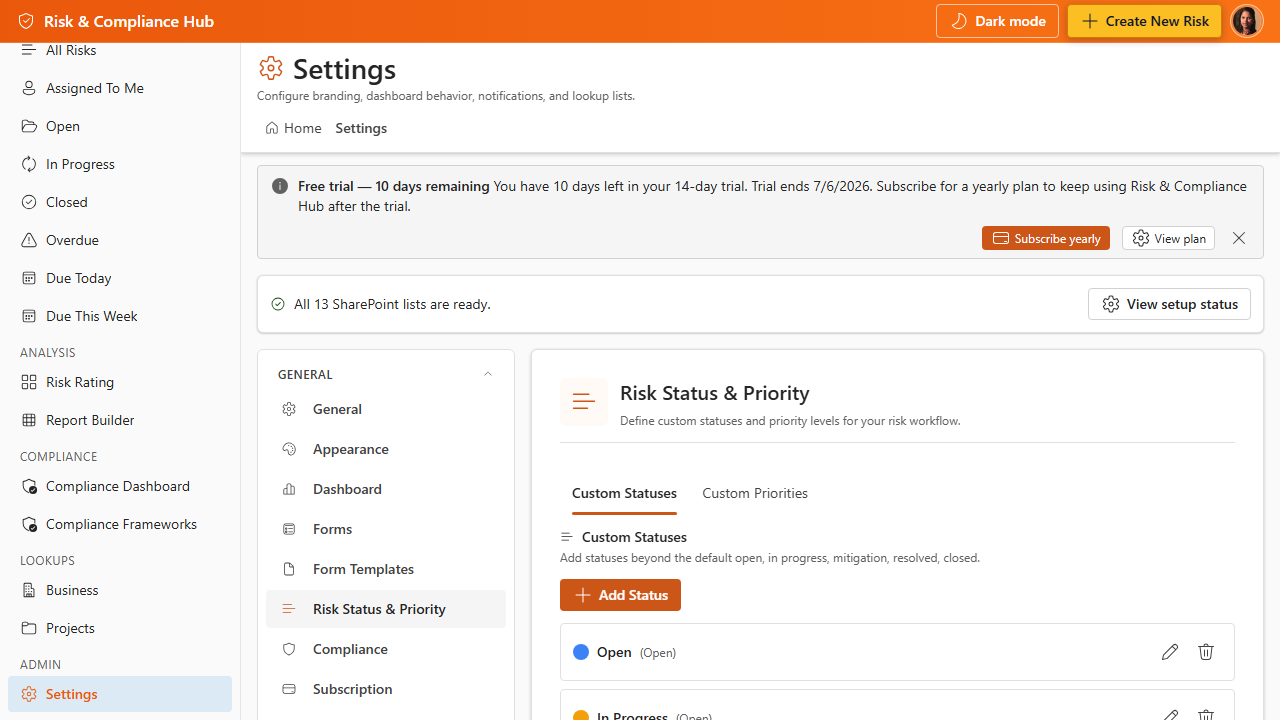Open Appearance settings page
The height and width of the screenshot is (720, 1280).
(x=386, y=449)
